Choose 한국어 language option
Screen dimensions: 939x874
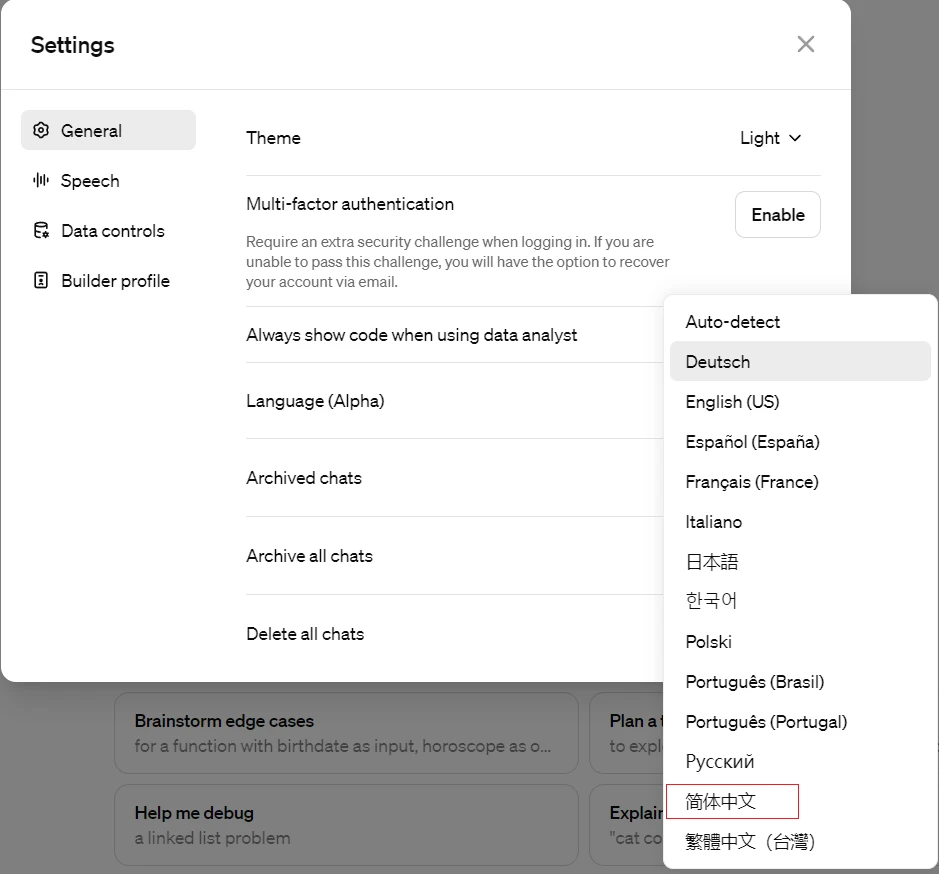[x=799, y=600]
